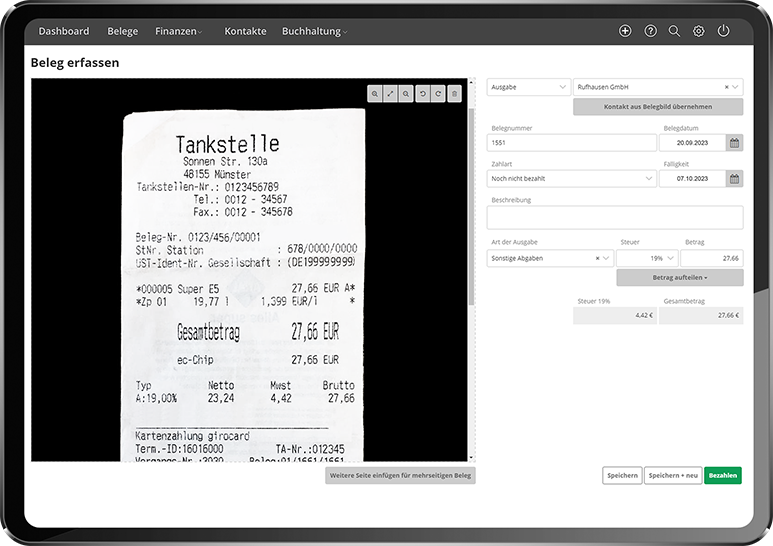The width and height of the screenshot is (773, 546).
Task: Expand the Zahlart dropdown
Action: pyautogui.click(x=571, y=179)
